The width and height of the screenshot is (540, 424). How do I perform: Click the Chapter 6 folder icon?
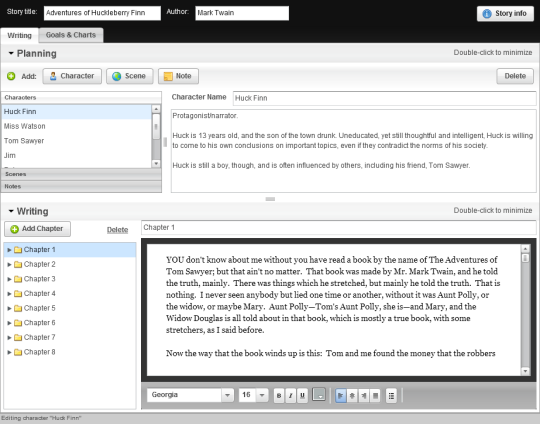pyautogui.click(x=18, y=323)
